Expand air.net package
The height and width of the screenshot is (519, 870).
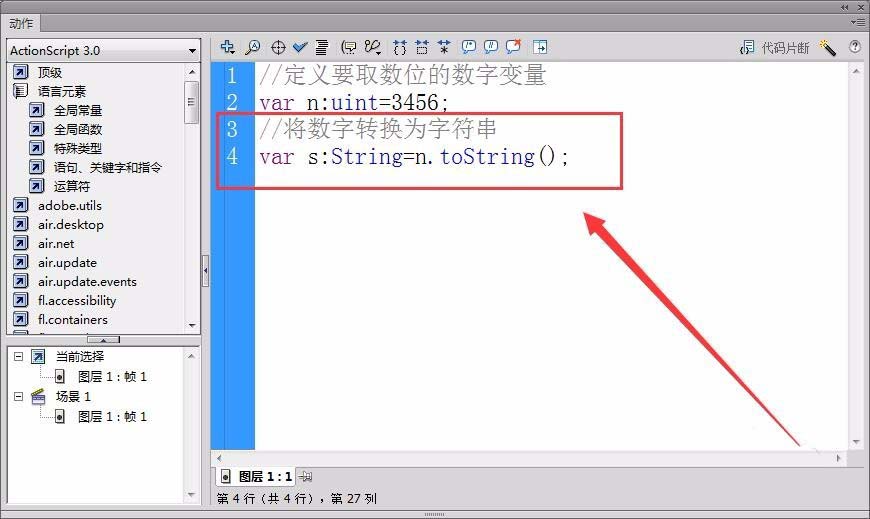[x=56, y=244]
